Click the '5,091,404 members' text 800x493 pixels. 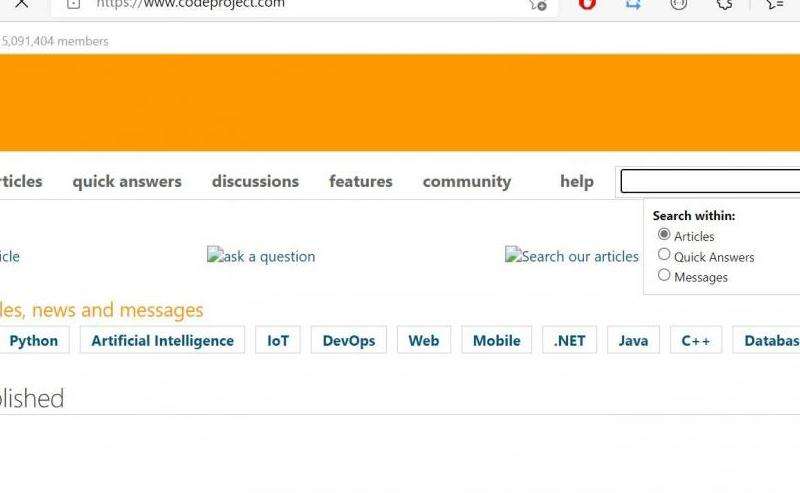click(x=55, y=41)
